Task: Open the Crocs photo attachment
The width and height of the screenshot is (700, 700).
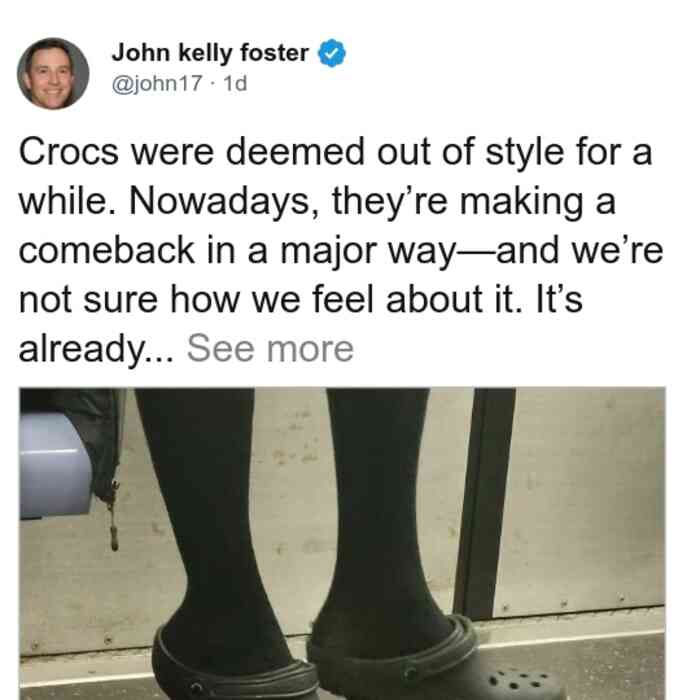Action: point(342,543)
